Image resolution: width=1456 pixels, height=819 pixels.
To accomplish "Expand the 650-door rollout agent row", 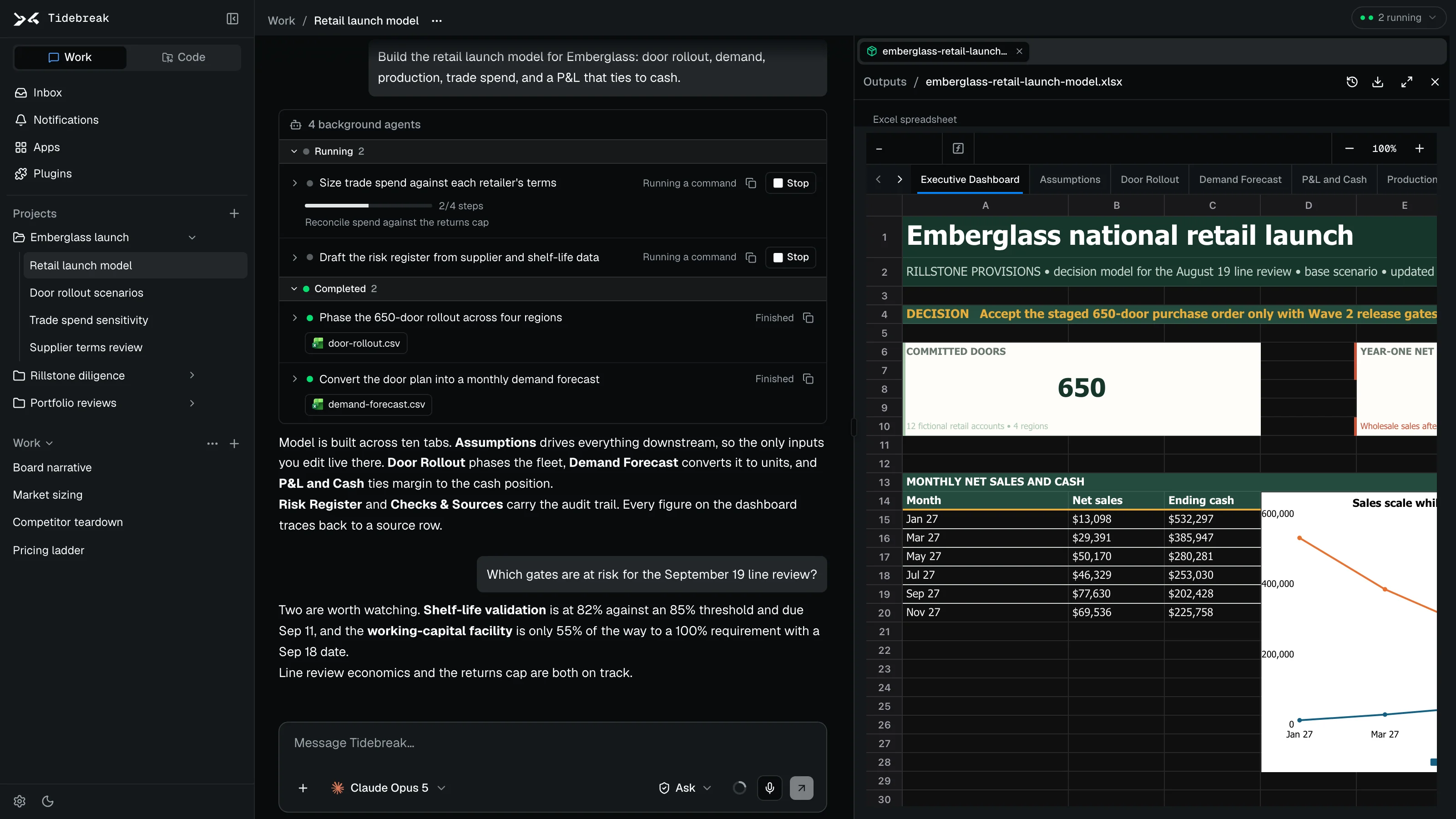I will pos(294,318).
